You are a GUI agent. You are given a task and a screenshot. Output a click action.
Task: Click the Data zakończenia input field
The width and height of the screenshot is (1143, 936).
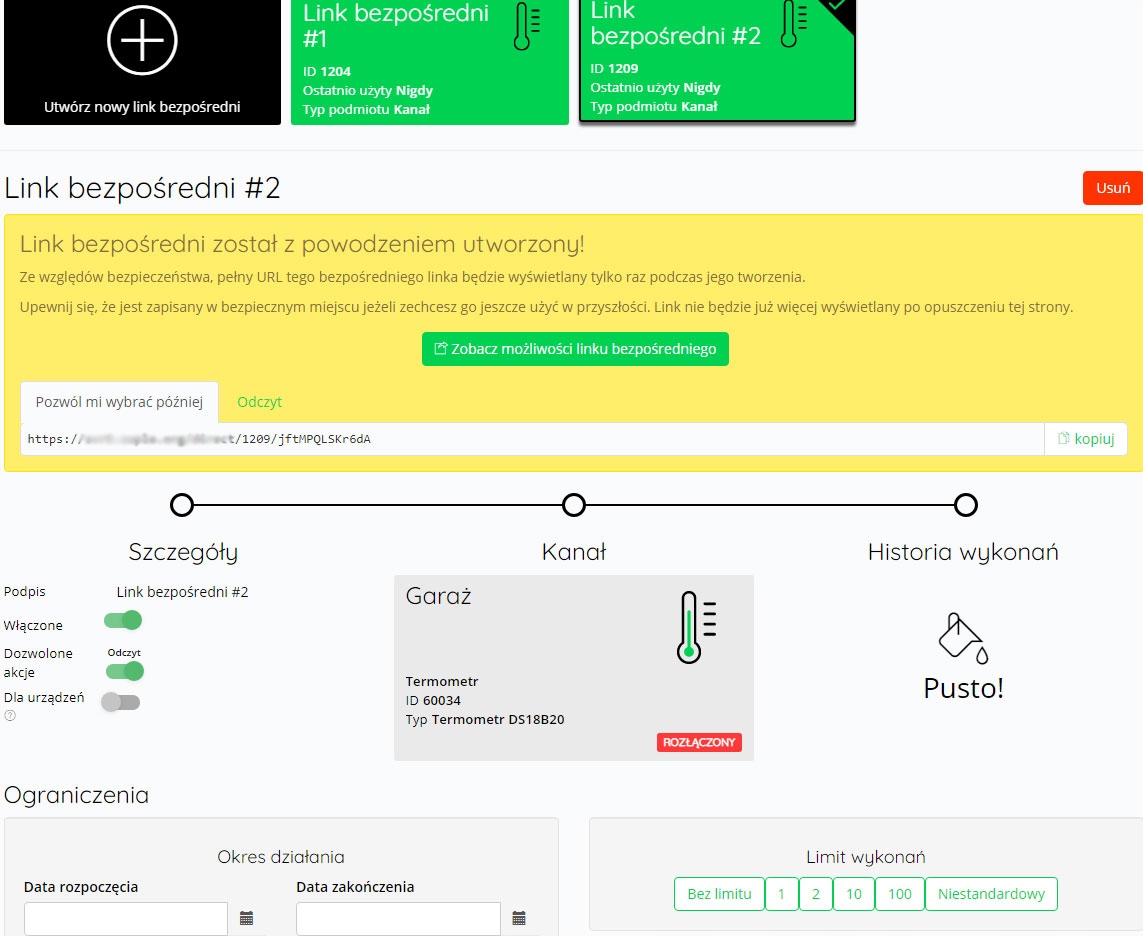(x=399, y=919)
